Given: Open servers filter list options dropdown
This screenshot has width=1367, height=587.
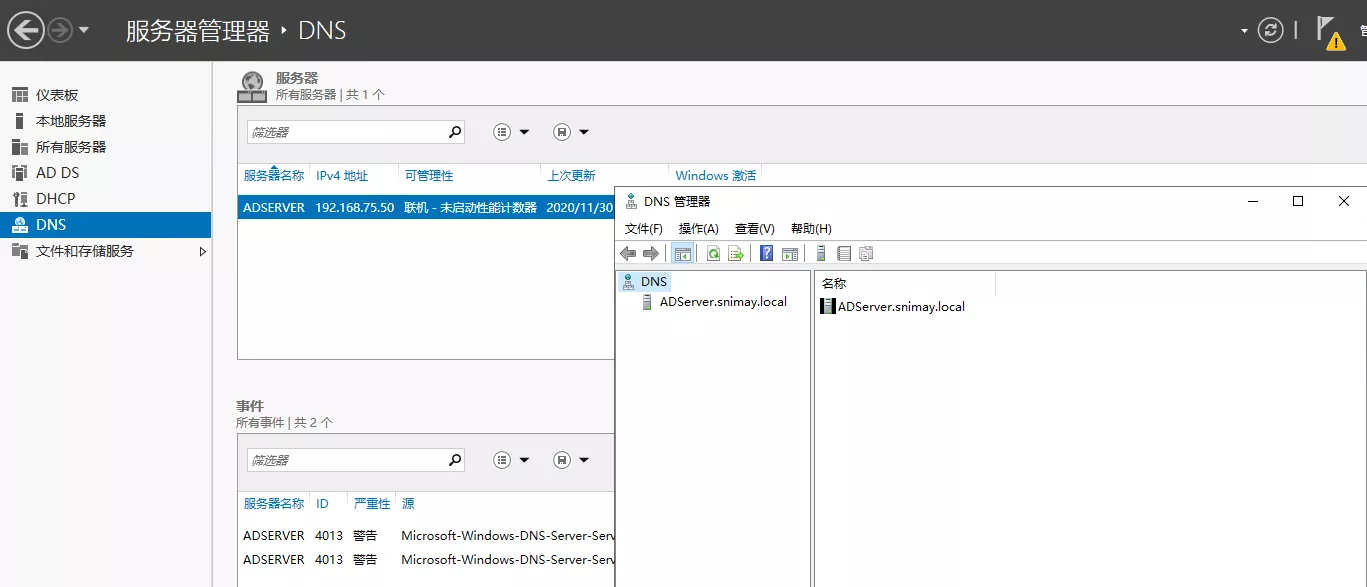Looking at the screenshot, I should [511, 132].
